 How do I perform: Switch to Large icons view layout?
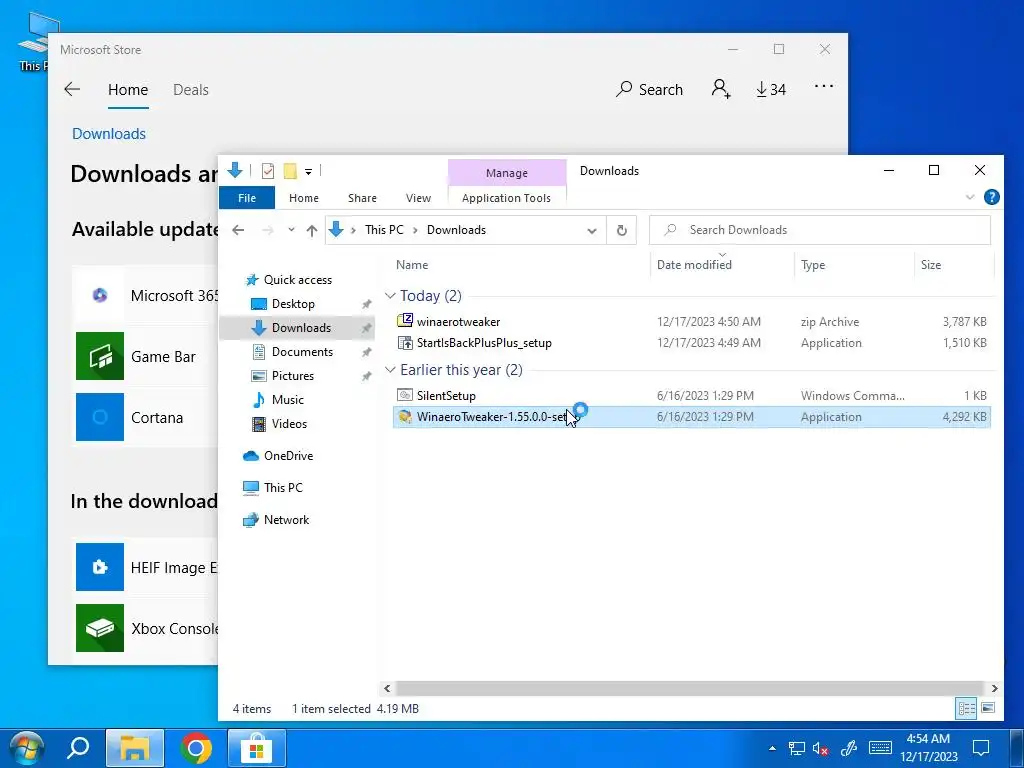click(x=988, y=708)
